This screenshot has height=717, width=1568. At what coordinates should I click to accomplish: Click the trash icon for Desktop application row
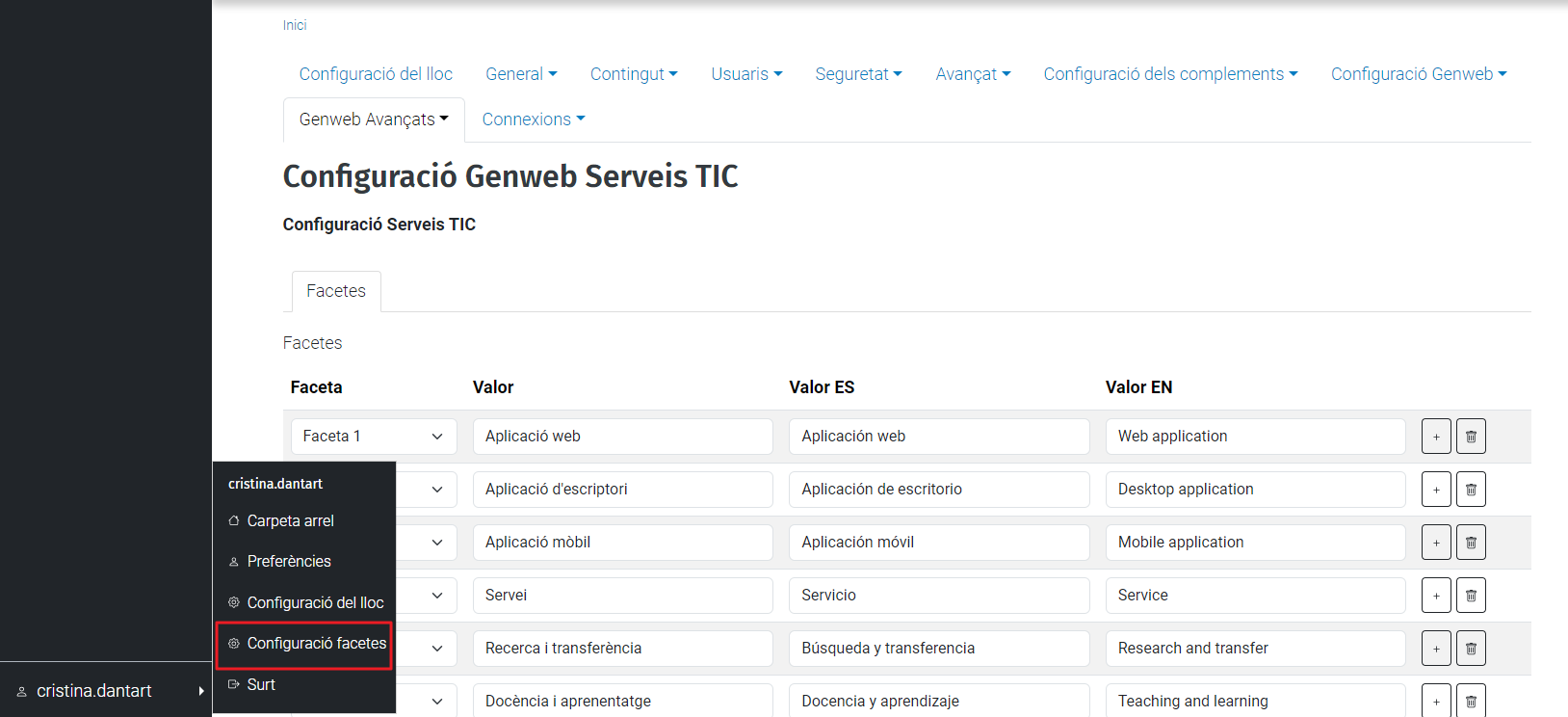point(1471,490)
